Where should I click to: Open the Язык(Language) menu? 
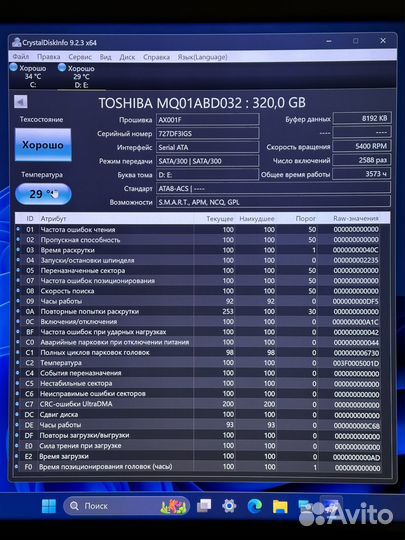pyautogui.click(x=202, y=57)
